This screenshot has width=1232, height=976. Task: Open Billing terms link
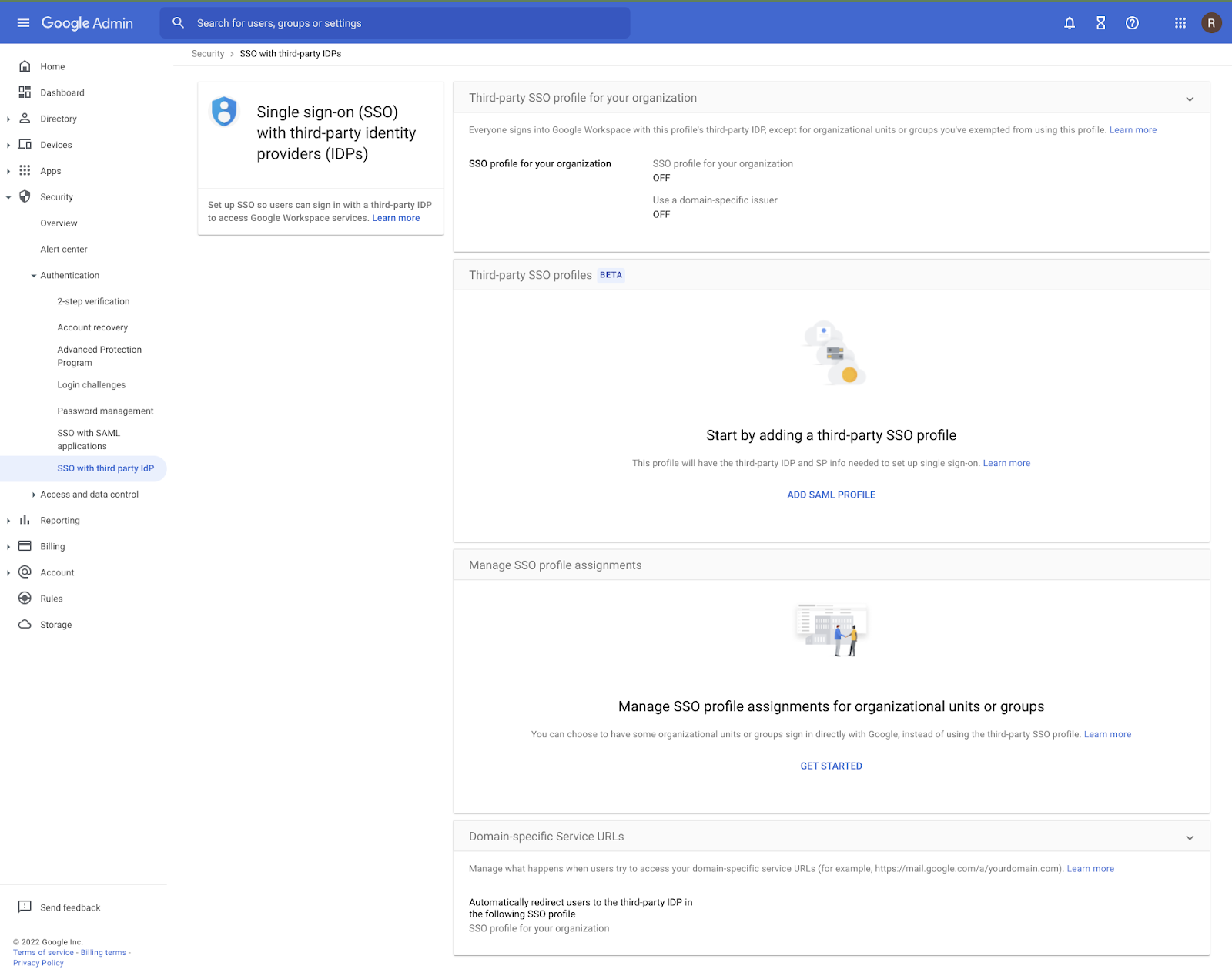(x=103, y=953)
